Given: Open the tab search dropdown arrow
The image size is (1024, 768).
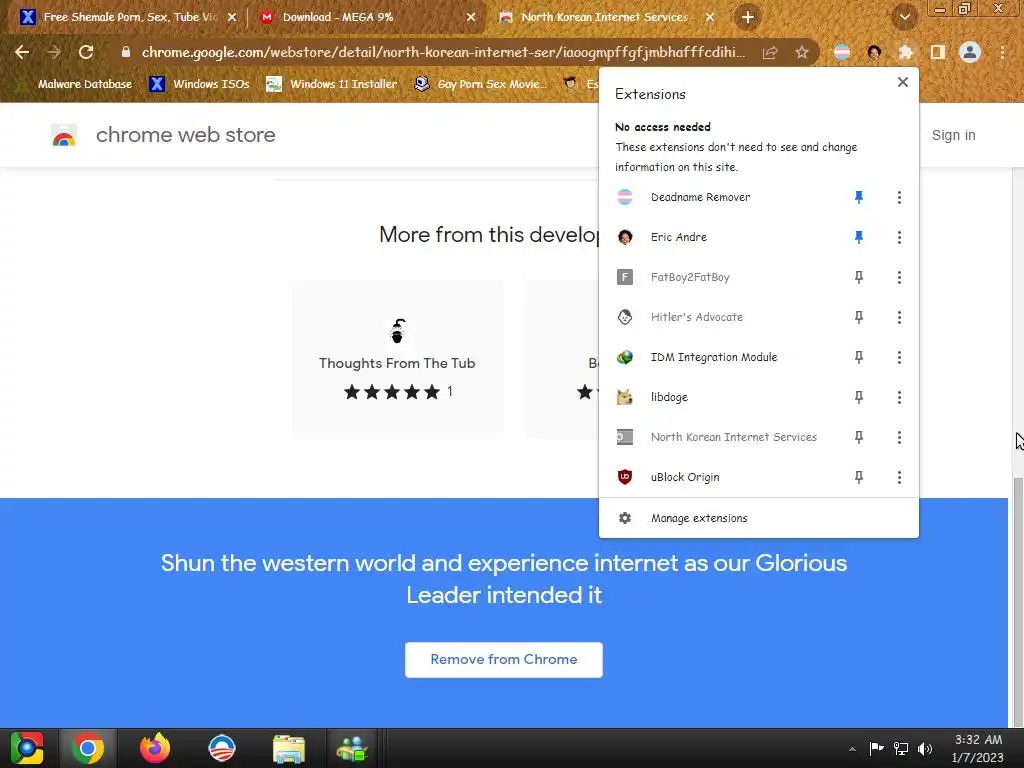Looking at the screenshot, I should pyautogui.click(x=904, y=17).
